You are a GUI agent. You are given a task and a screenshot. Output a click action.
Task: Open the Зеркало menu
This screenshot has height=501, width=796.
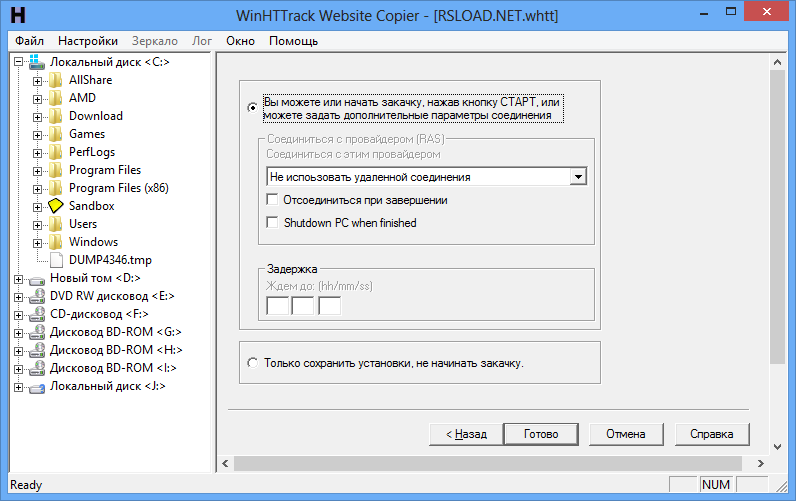(155, 41)
